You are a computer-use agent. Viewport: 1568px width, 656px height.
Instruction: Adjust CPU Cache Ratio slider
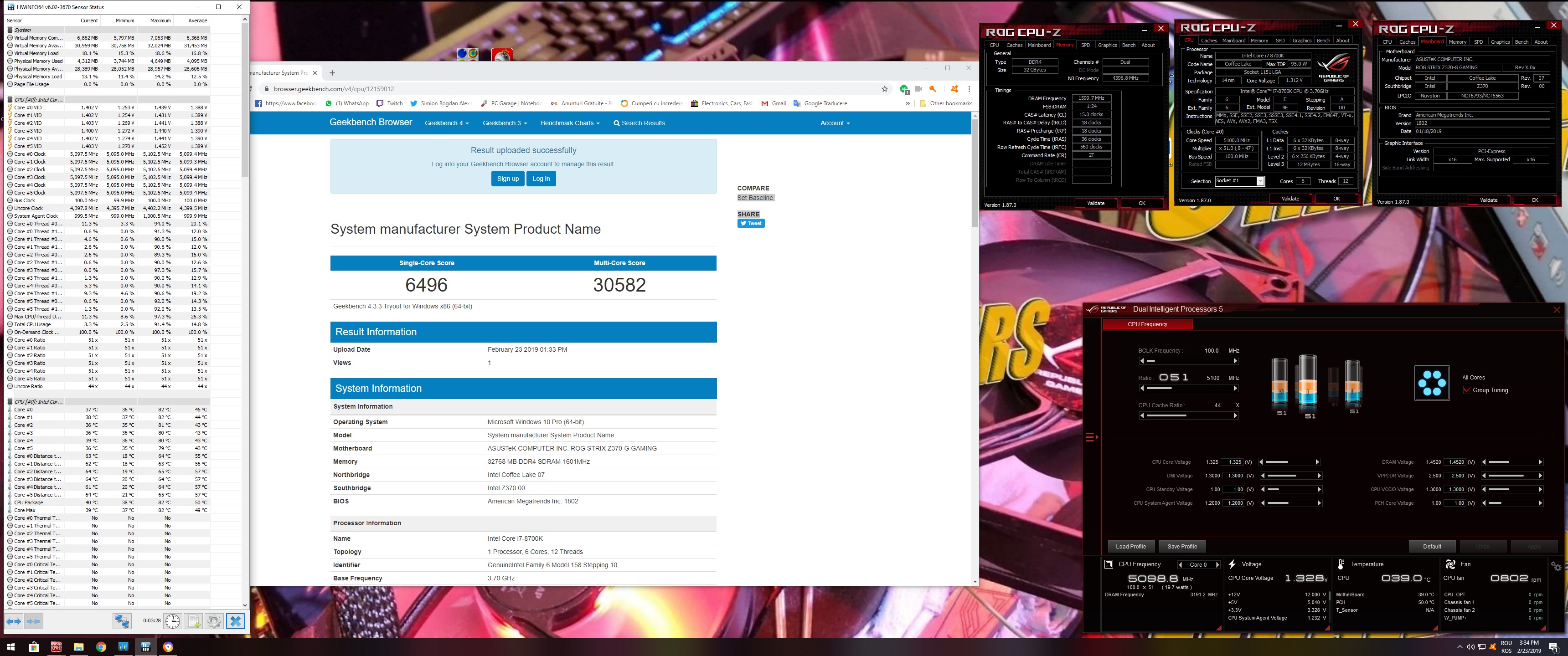click(1188, 415)
